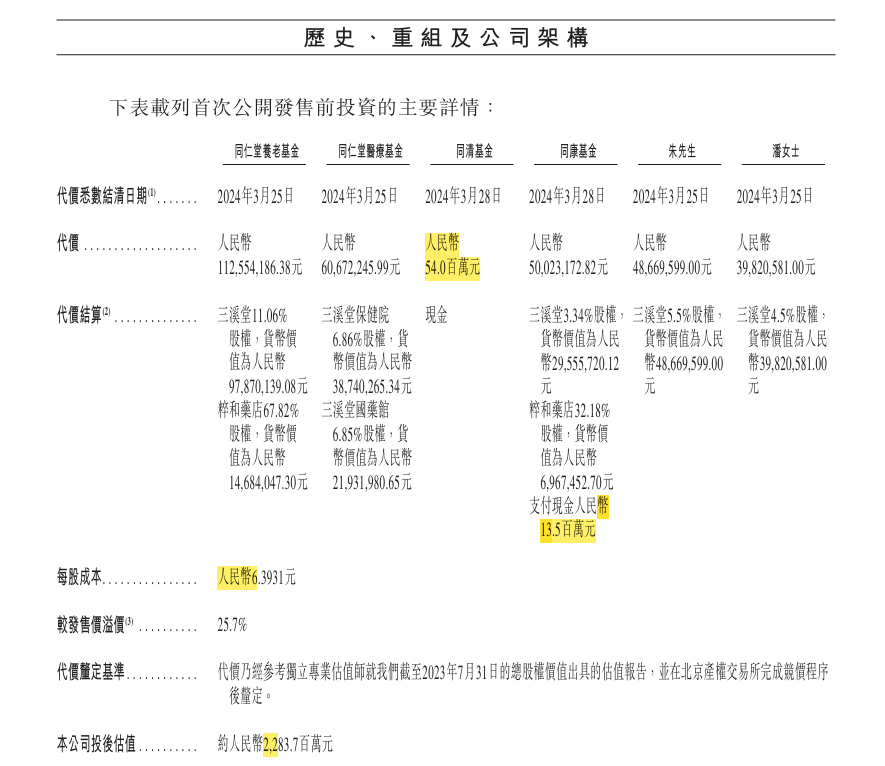Click the text 三溪堂保健院
This screenshot has width=885, height=766.
pos(356,314)
